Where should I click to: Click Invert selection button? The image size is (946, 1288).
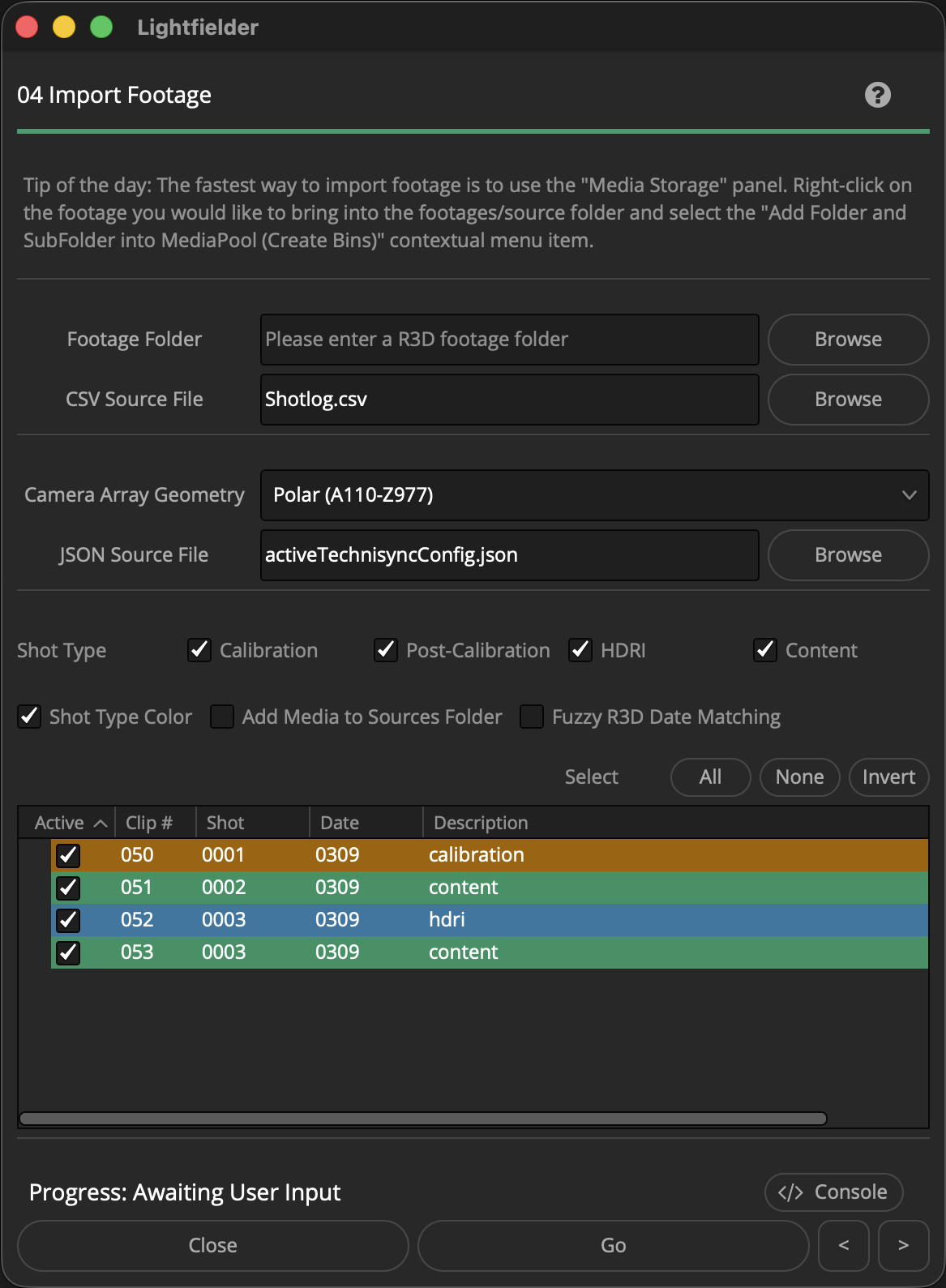[888, 777]
